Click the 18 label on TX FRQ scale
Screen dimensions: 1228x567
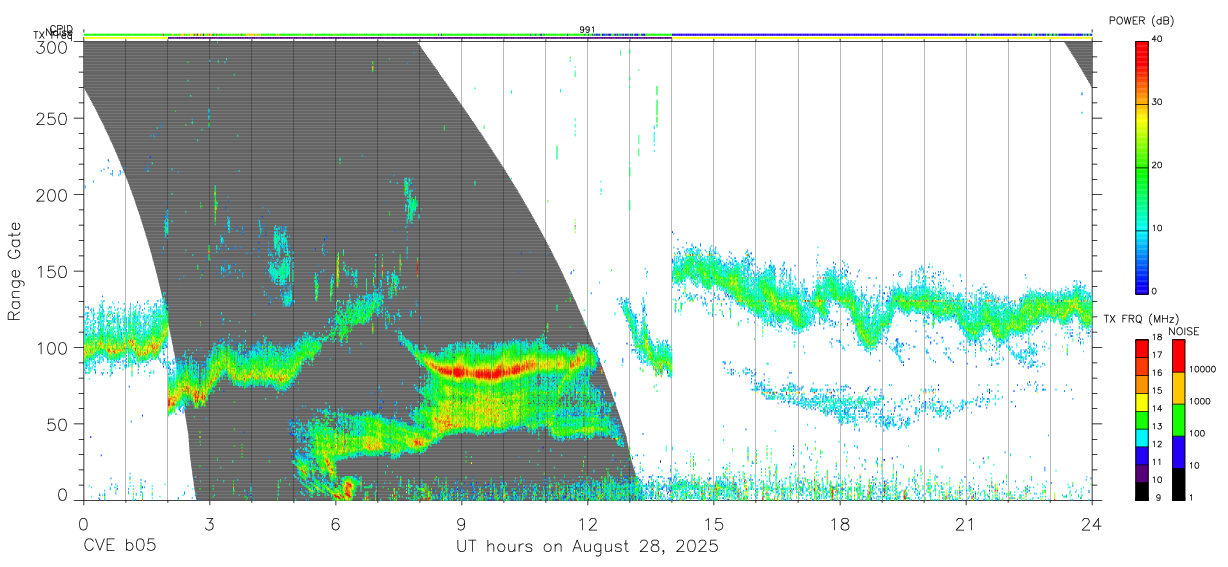coord(1157,337)
